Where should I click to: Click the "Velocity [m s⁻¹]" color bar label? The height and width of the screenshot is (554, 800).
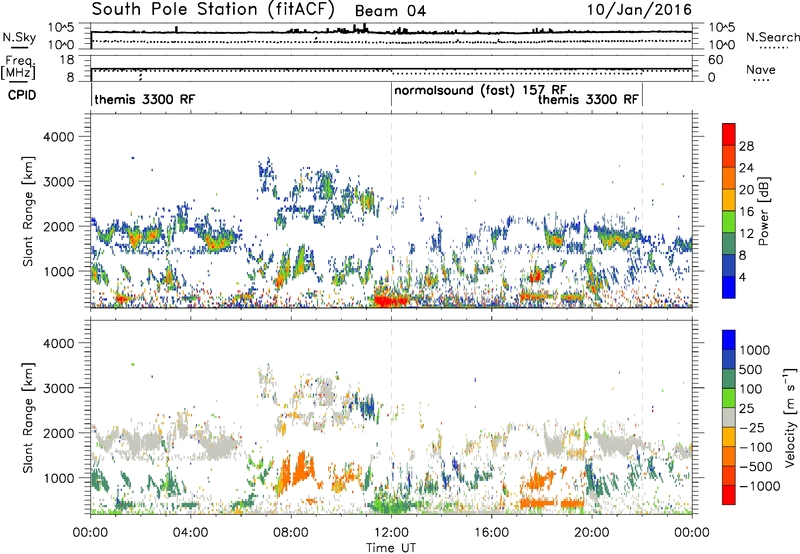point(790,417)
